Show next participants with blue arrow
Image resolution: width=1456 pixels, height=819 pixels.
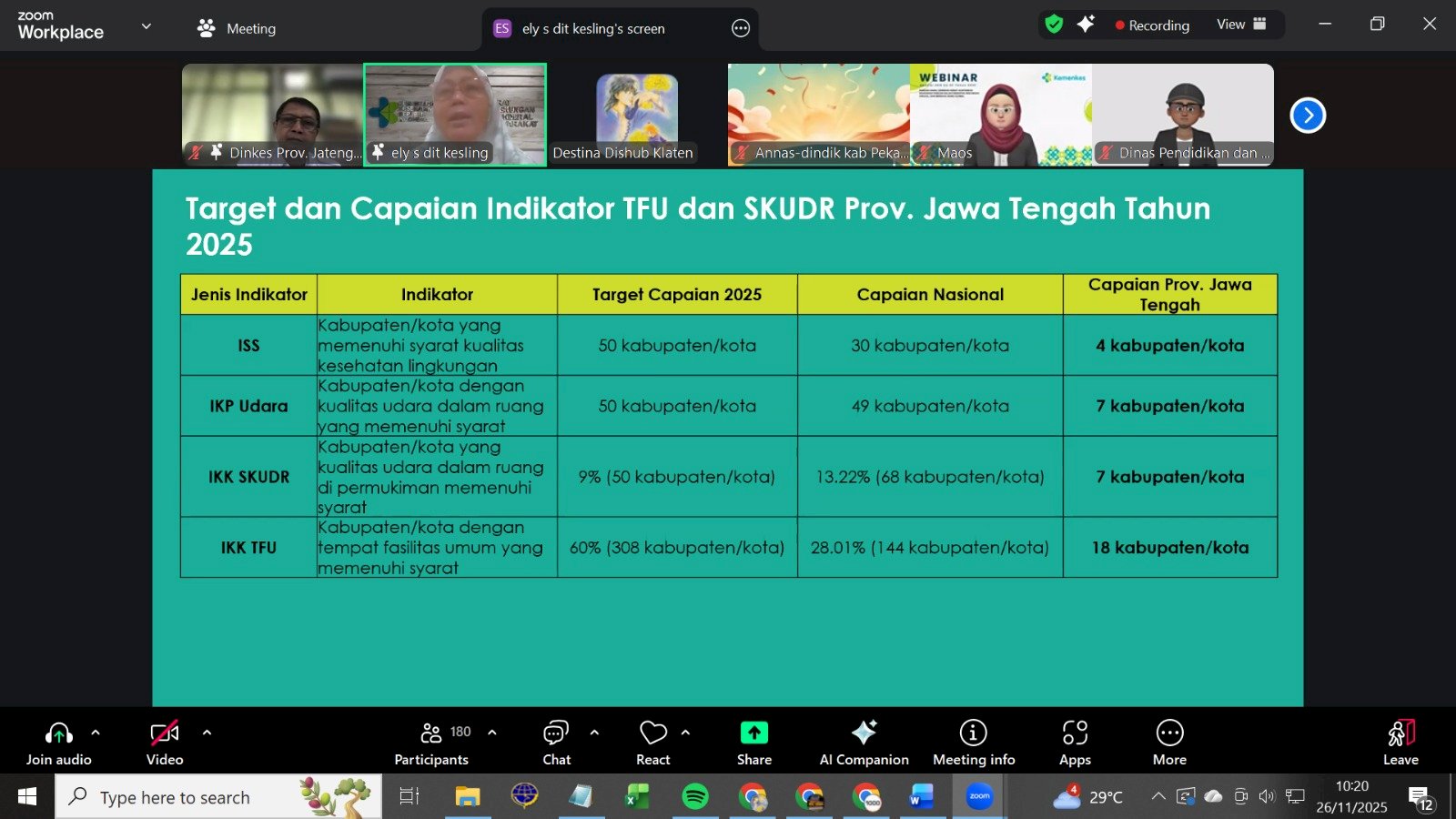coord(1308,116)
